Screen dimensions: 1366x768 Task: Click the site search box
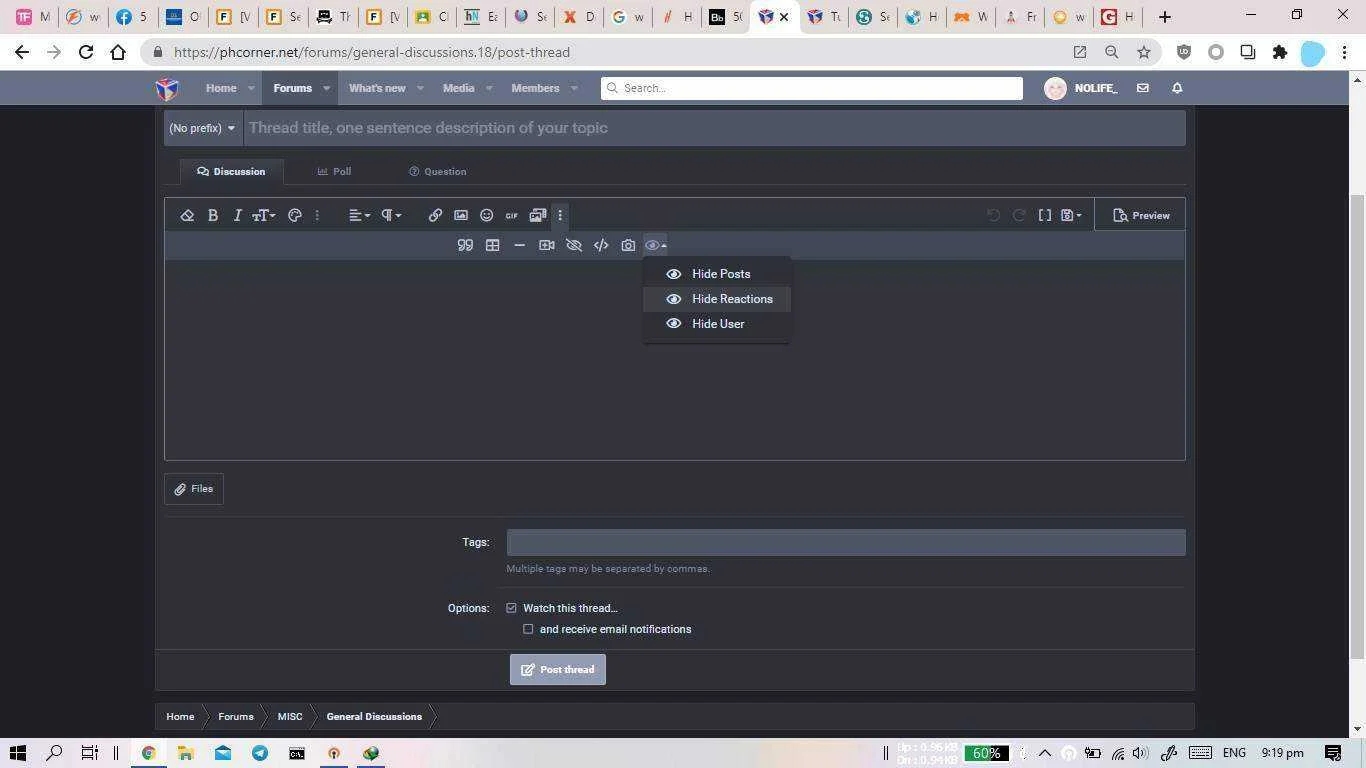pyautogui.click(x=812, y=88)
